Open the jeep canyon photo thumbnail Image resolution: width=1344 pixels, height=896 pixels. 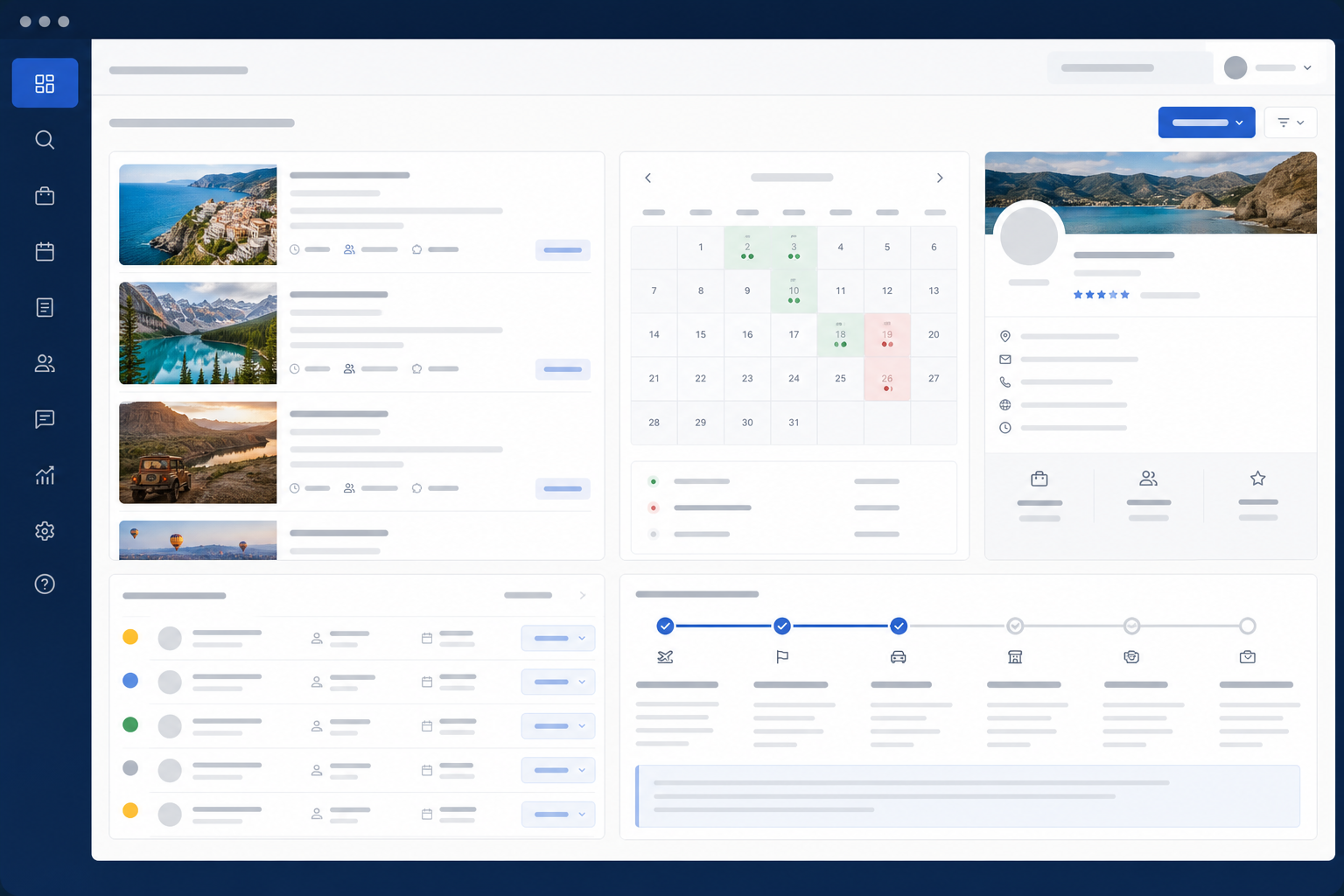[x=198, y=452]
